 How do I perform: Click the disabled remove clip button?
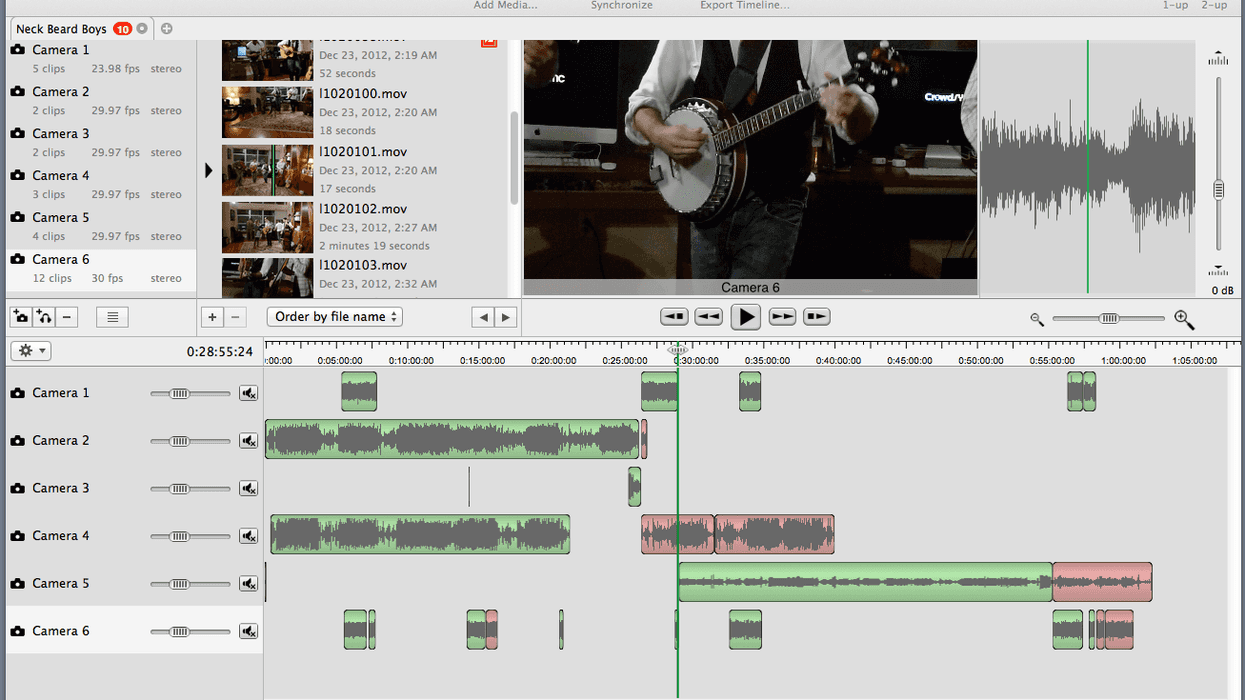click(235, 317)
